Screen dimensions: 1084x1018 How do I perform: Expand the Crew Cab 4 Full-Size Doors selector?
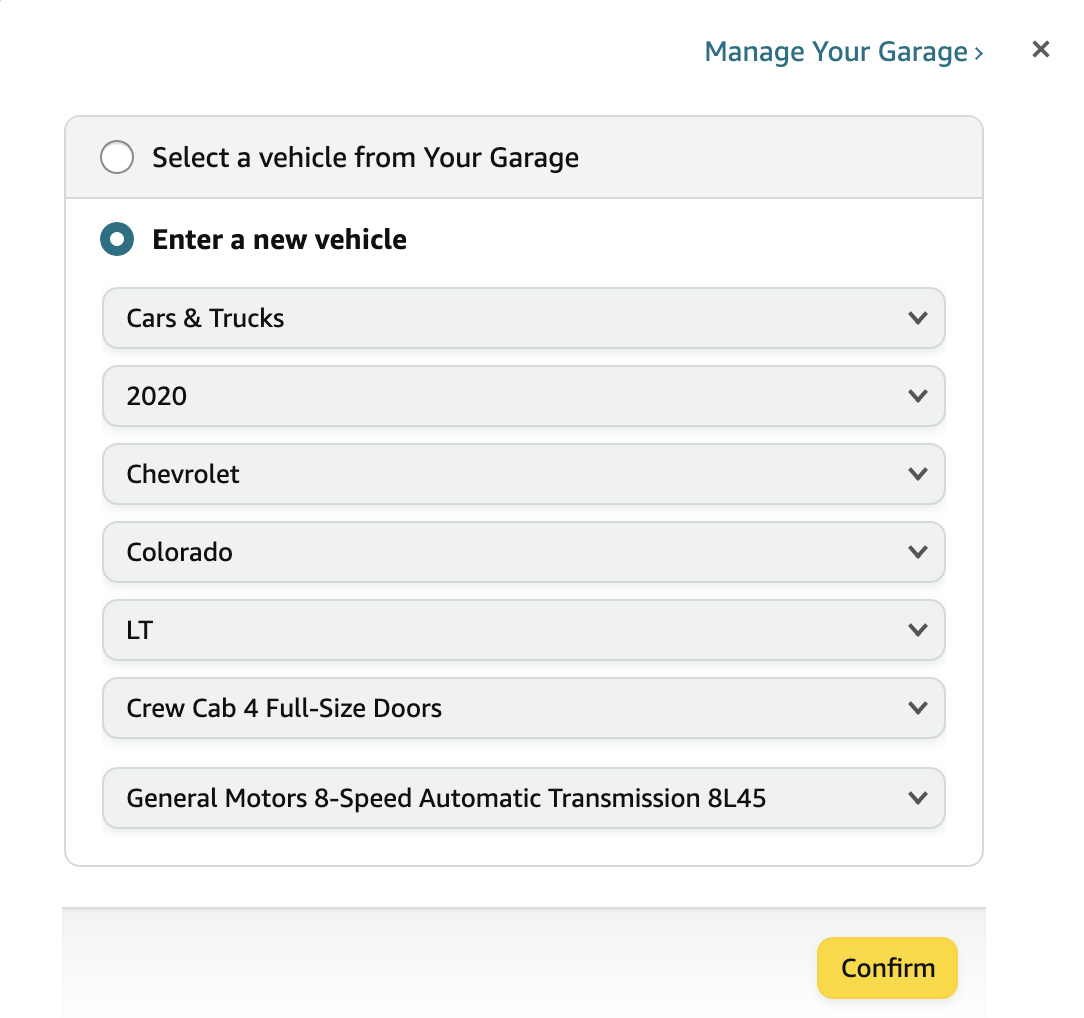tap(523, 708)
